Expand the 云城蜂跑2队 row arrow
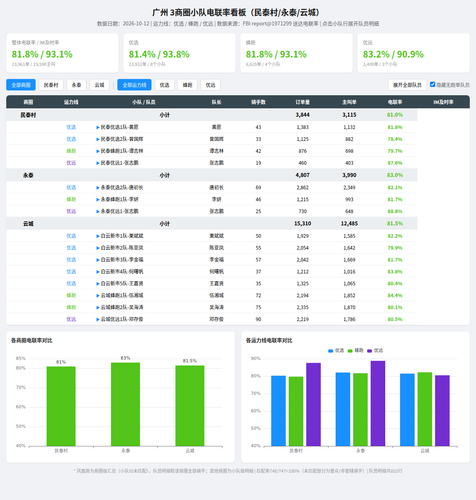The image size is (476, 500). (98, 307)
